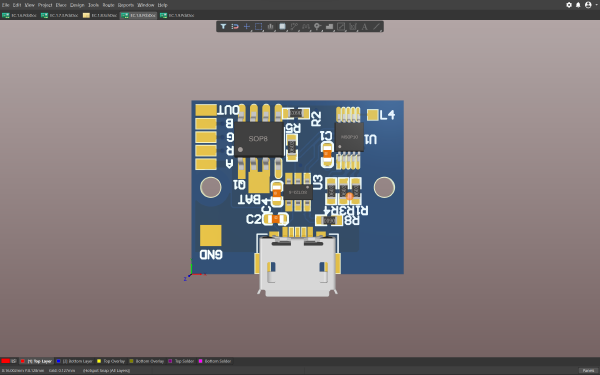The height and width of the screenshot is (375, 600).
Task: Click the Hotspot Snap status text
Action: click(x=106, y=370)
